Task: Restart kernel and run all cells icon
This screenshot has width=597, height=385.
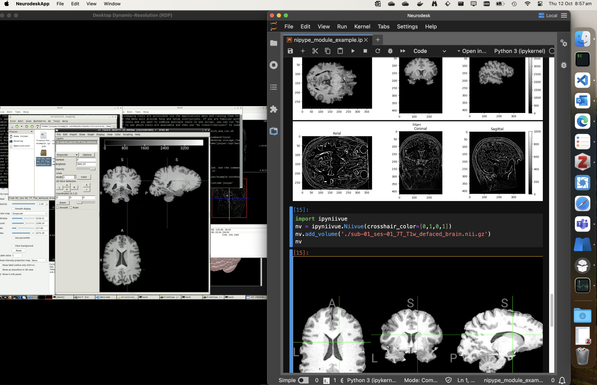Action: pyautogui.click(x=402, y=51)
